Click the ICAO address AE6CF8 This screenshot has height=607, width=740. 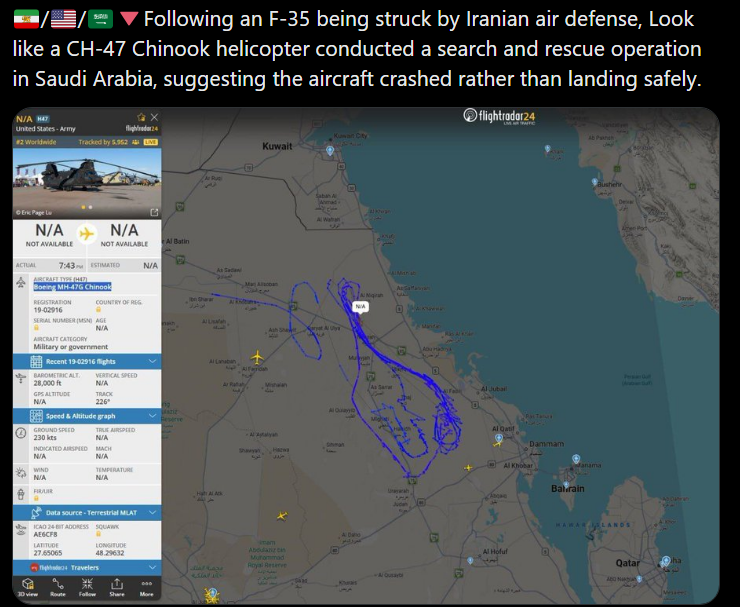click(x=45, y=534)
